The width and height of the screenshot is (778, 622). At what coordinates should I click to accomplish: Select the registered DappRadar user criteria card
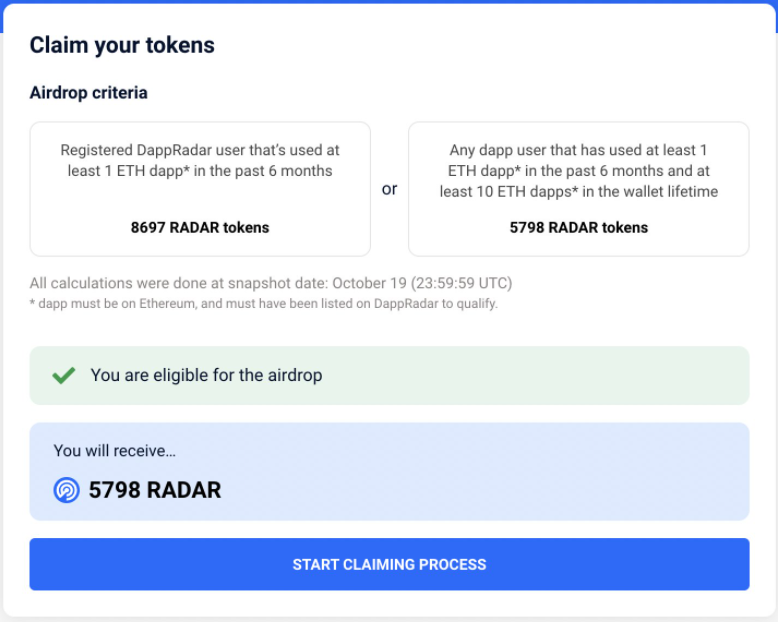click(x=200, y=190)
